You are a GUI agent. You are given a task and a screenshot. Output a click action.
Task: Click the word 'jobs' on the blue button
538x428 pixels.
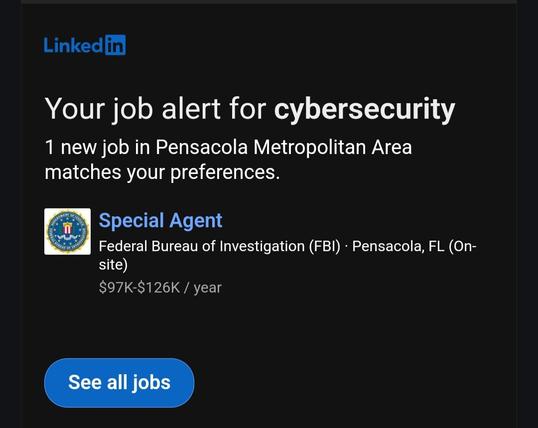(151, 383)
